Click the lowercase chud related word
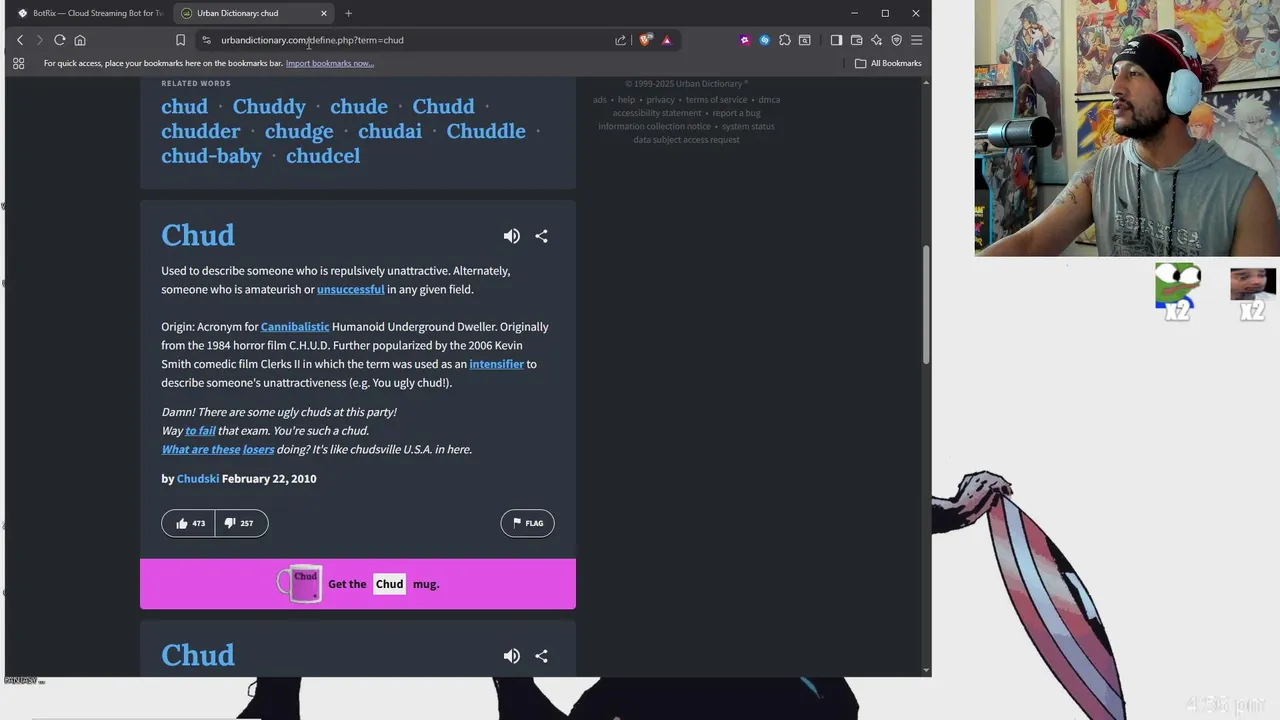Screen dimensions: 1280x720 184,106
